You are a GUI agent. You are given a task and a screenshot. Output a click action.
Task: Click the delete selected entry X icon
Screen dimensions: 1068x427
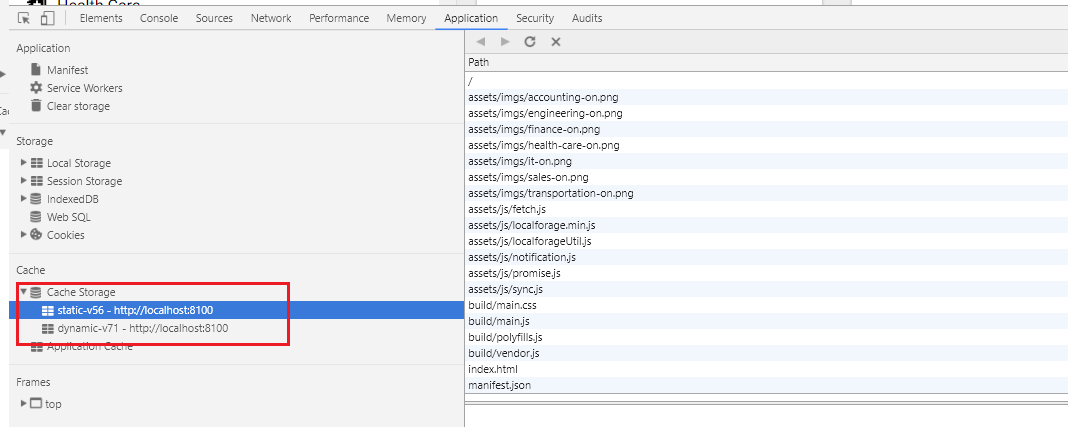[556, 42]
